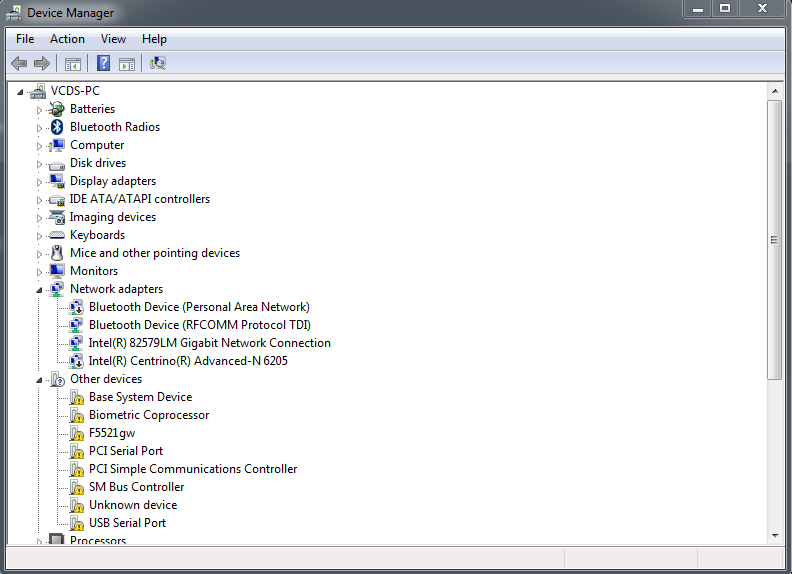Select Intel(R) 82579LM Gigabit Network Connection
The image size is (792, 574).
[x=210, y=343]
